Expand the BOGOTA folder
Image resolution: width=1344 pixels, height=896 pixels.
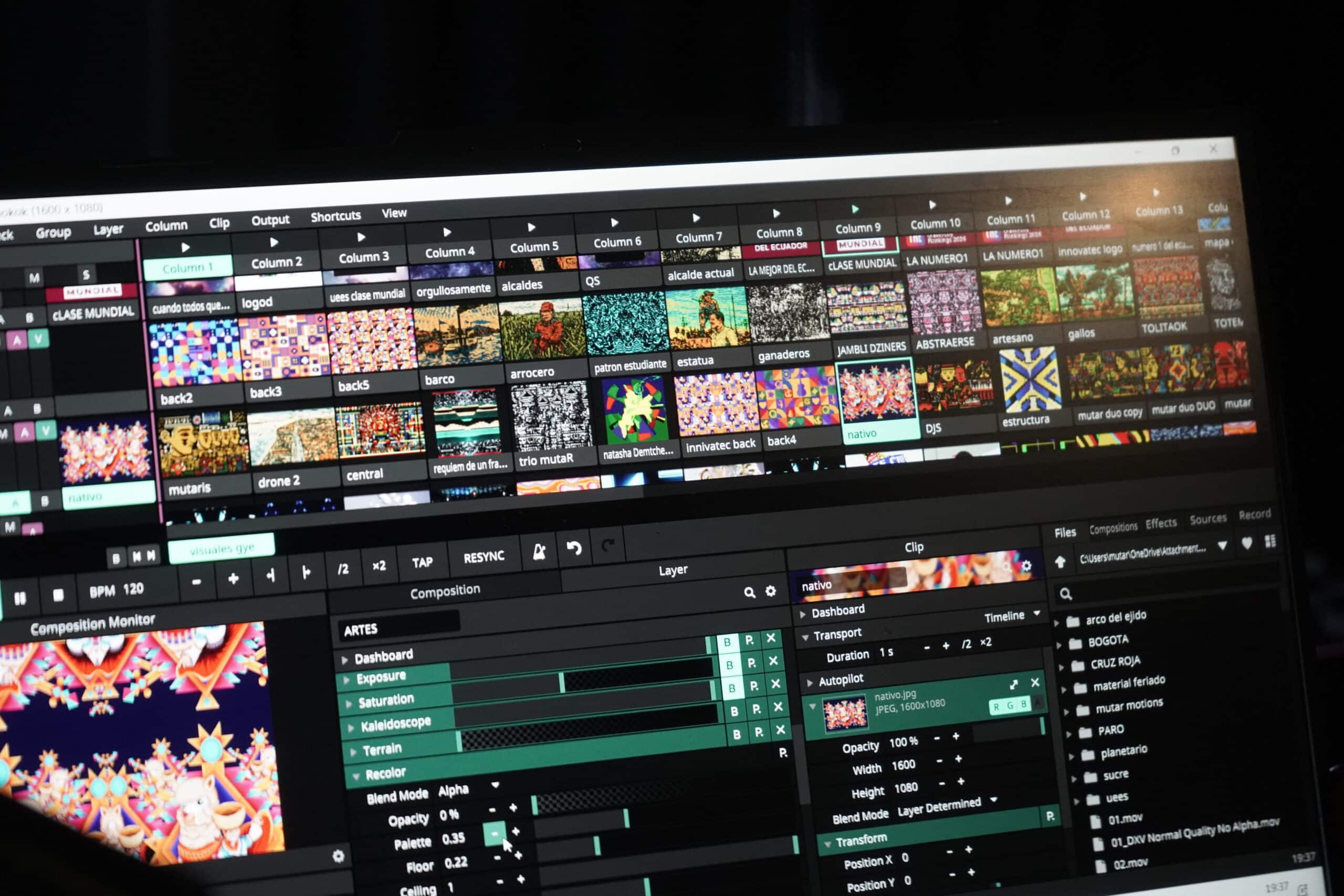click(x=1059, y=645)
